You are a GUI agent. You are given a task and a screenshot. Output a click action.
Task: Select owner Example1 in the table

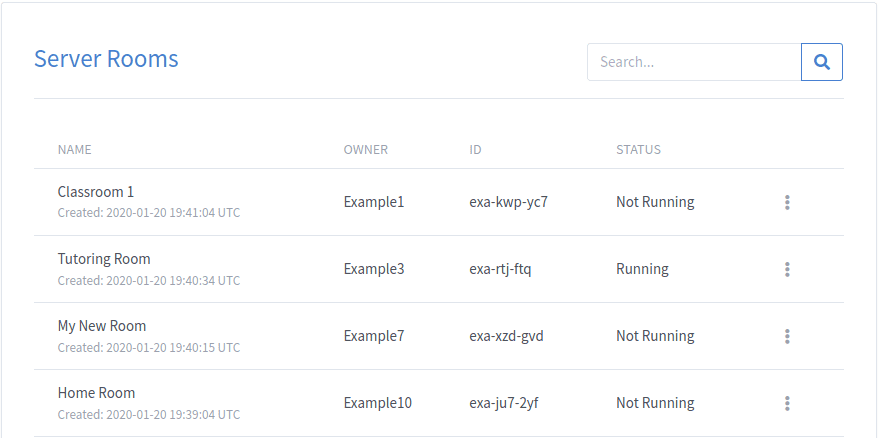374,202
